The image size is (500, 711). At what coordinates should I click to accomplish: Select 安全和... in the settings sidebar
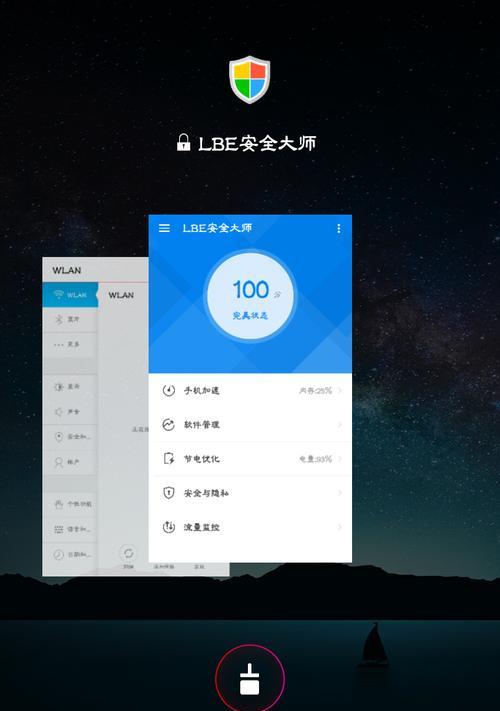pos(70,437)
